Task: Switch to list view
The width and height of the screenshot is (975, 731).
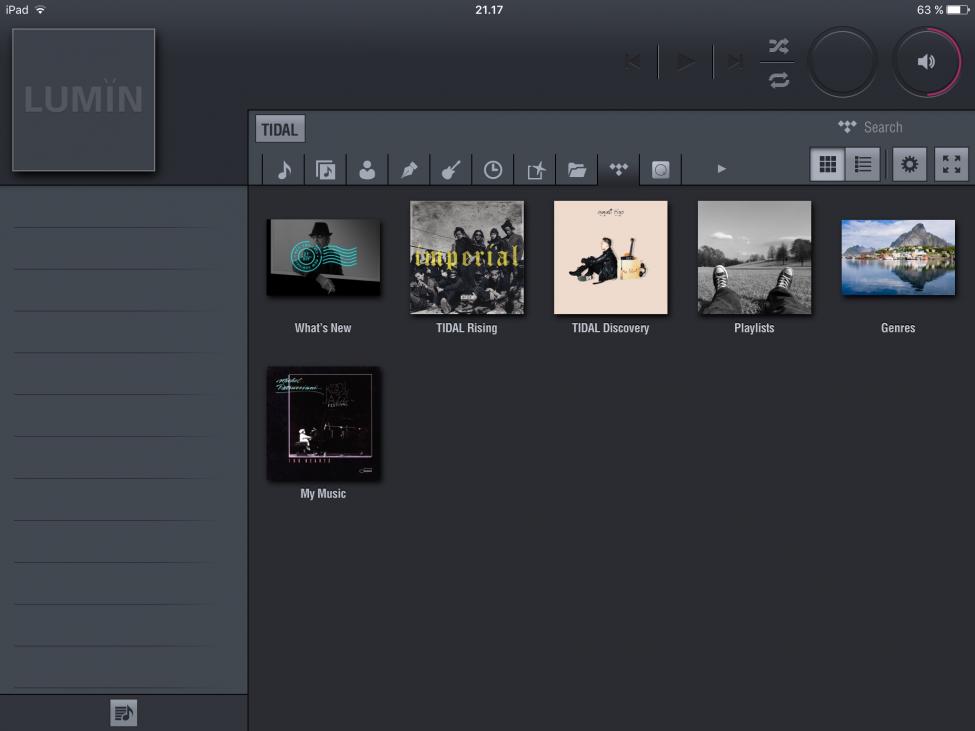Action: coord(863,164)
